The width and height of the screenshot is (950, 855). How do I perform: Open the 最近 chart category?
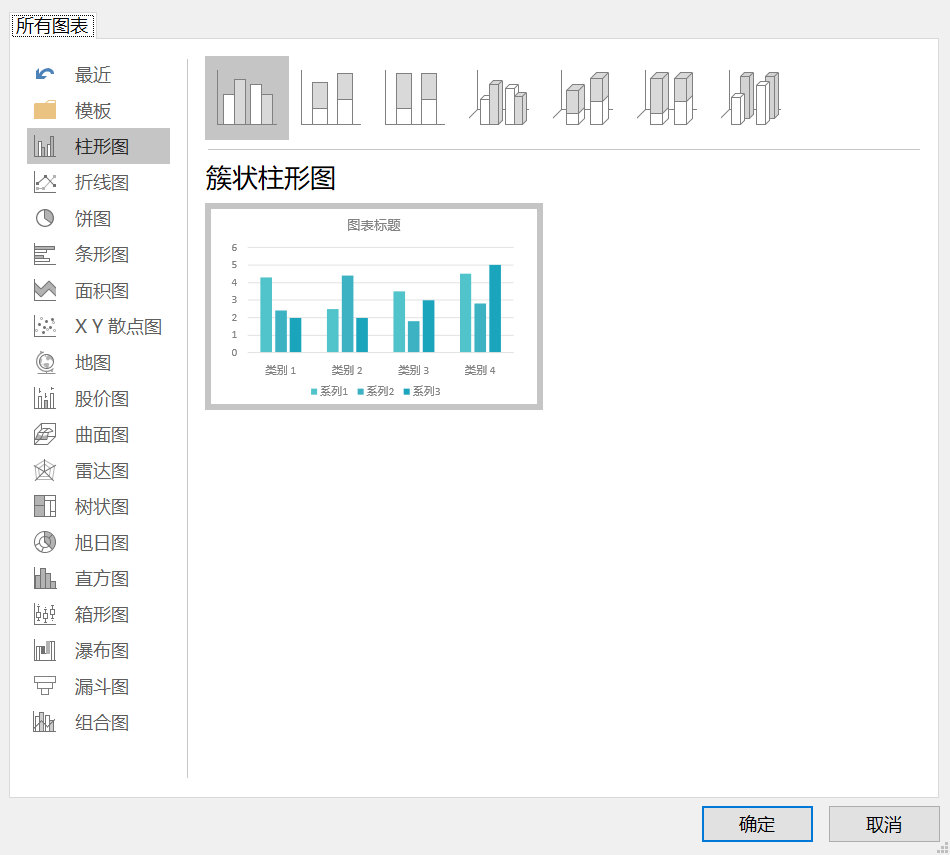pyautogui.click(x=98, y=75)
